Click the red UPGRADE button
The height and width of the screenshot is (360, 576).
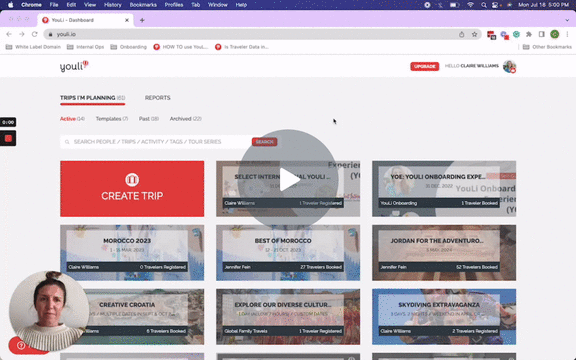coord(424,66)
